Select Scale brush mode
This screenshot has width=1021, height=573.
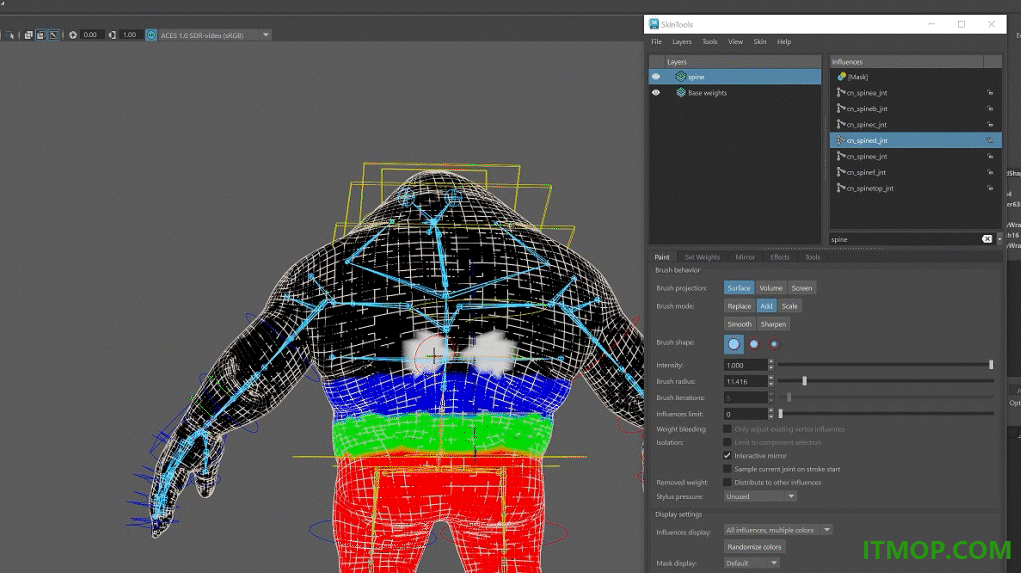pos(789,306)
